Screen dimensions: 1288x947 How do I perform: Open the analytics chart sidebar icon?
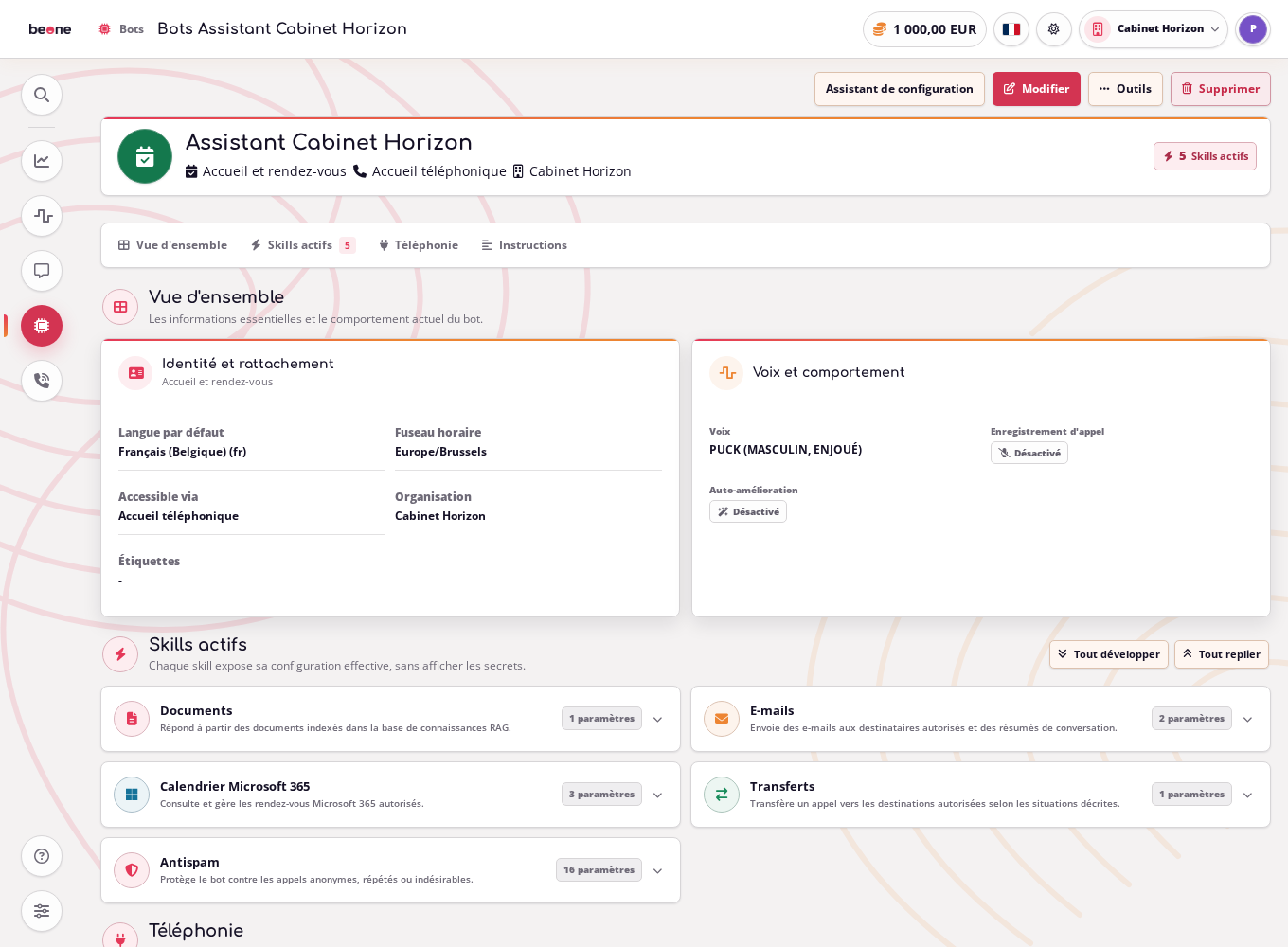[x=42, y=161]
